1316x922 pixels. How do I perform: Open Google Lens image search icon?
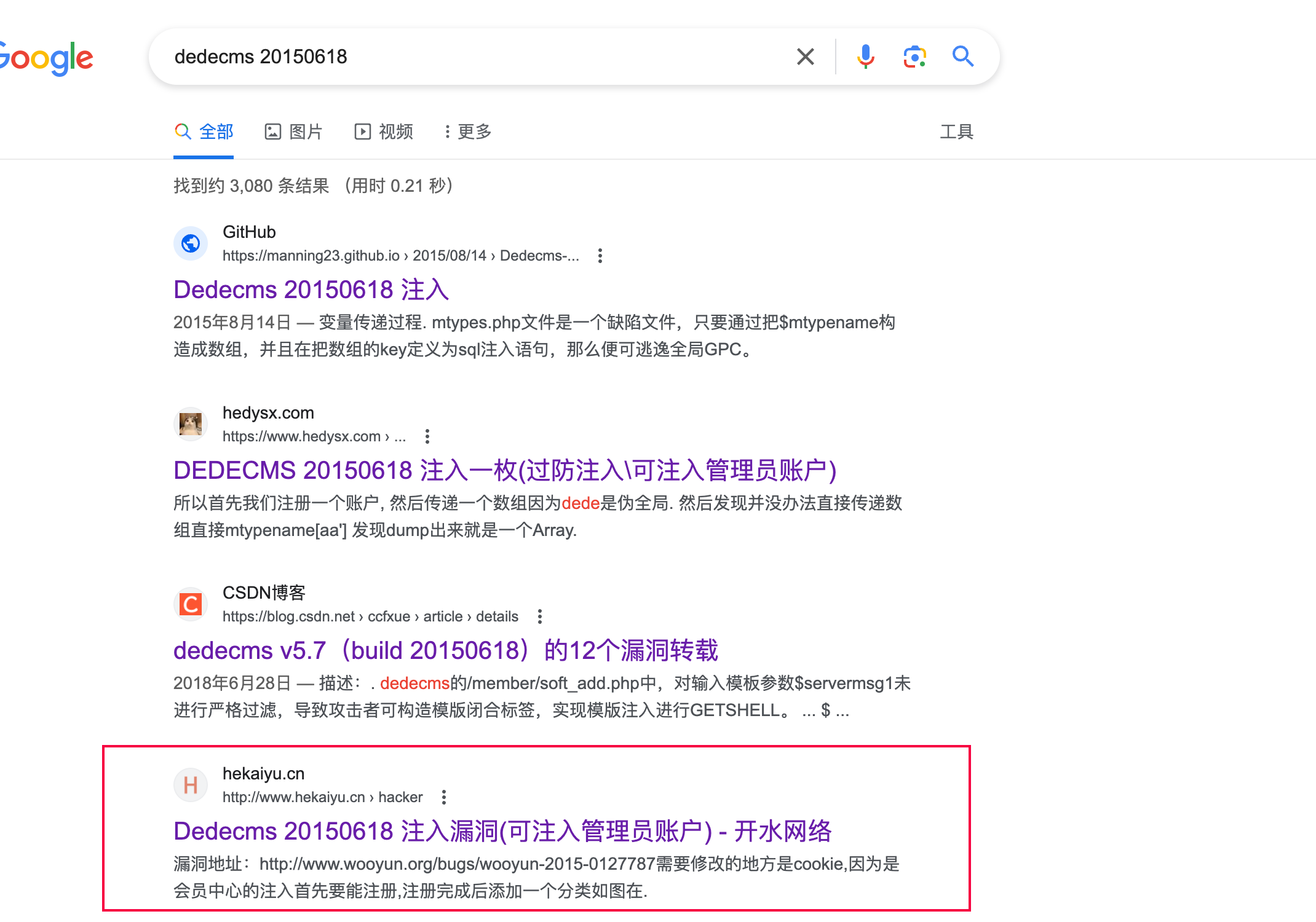coord(914,57)
